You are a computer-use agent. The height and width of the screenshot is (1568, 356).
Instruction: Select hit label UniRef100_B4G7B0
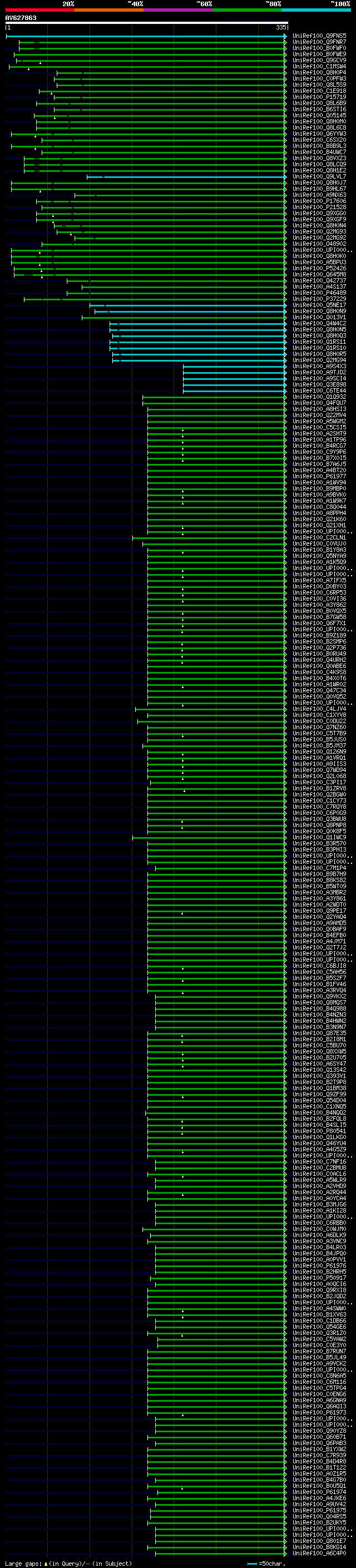(319, 1480)
